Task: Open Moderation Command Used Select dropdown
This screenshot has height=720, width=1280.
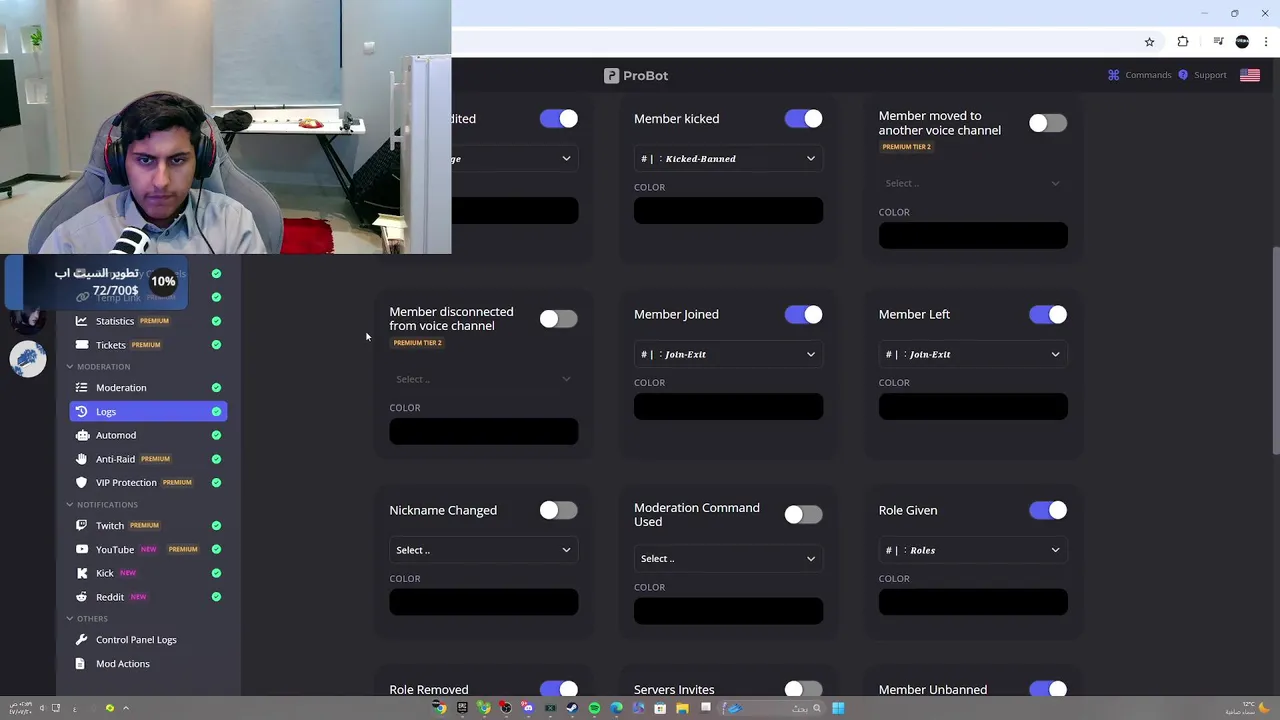Action: (728, 559)
